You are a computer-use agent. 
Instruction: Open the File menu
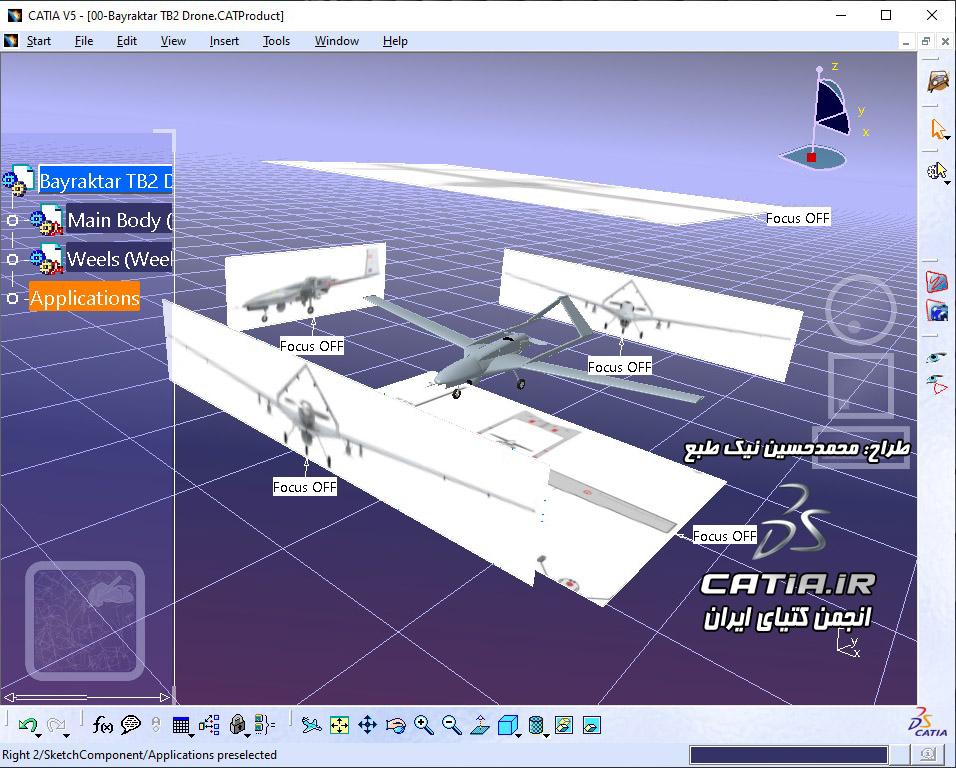pyautogui.click(x=84, y=41)
